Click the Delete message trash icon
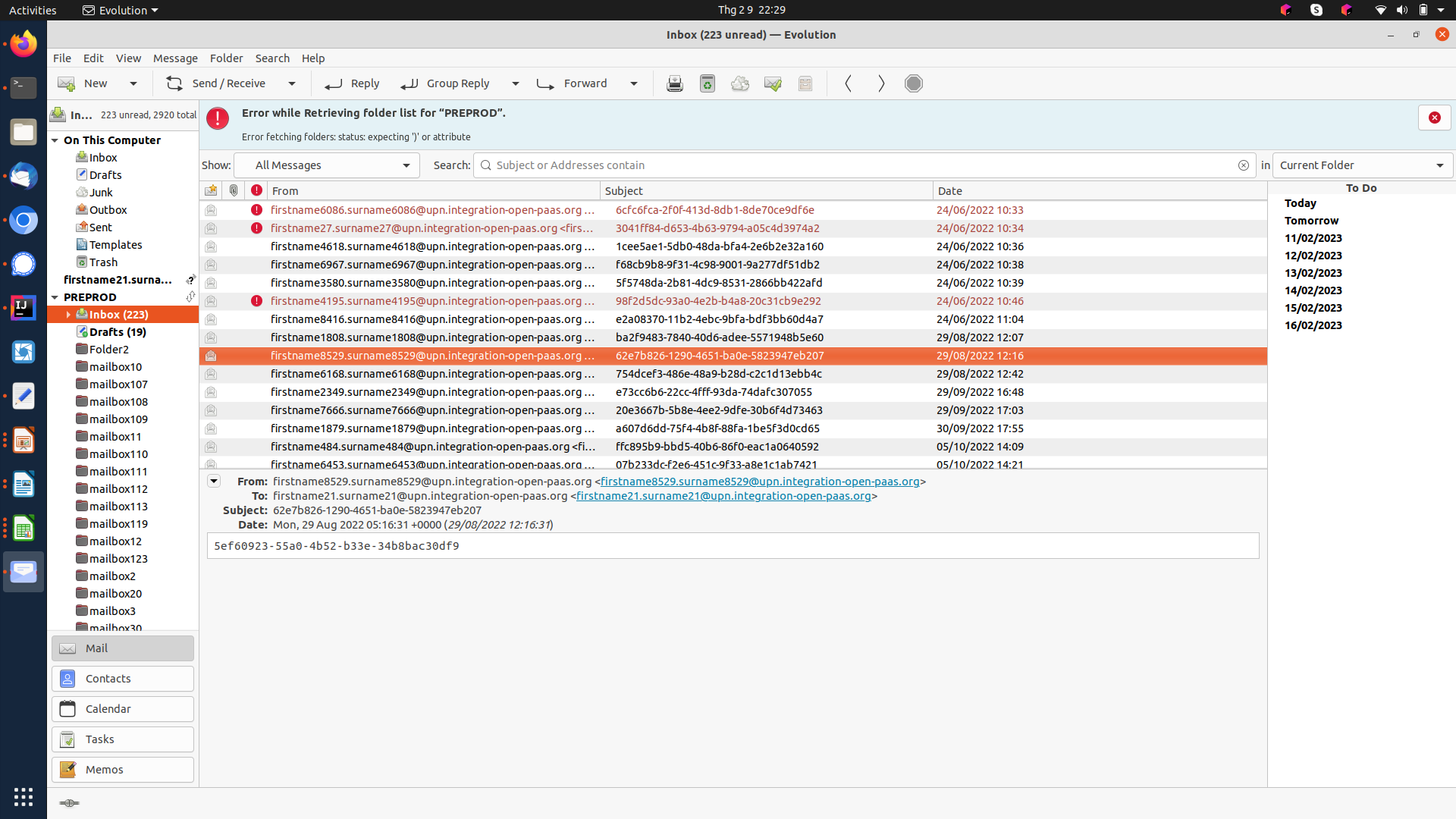 [x=707, y=83]
